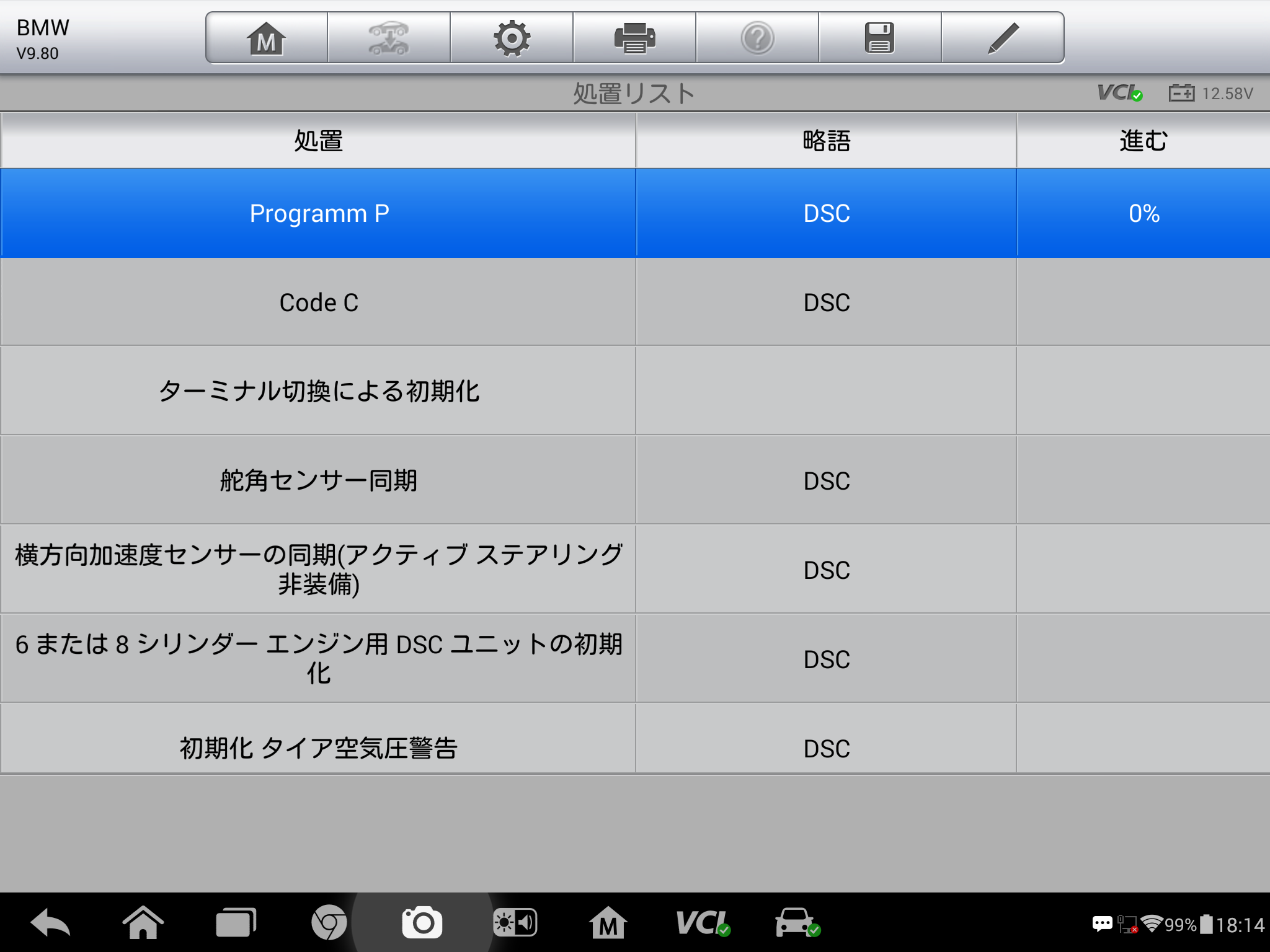This screenshot has width=1270, height=952.
Task: Tap the battery voltage 12.58V indicator
Action: click(1211, 94)
